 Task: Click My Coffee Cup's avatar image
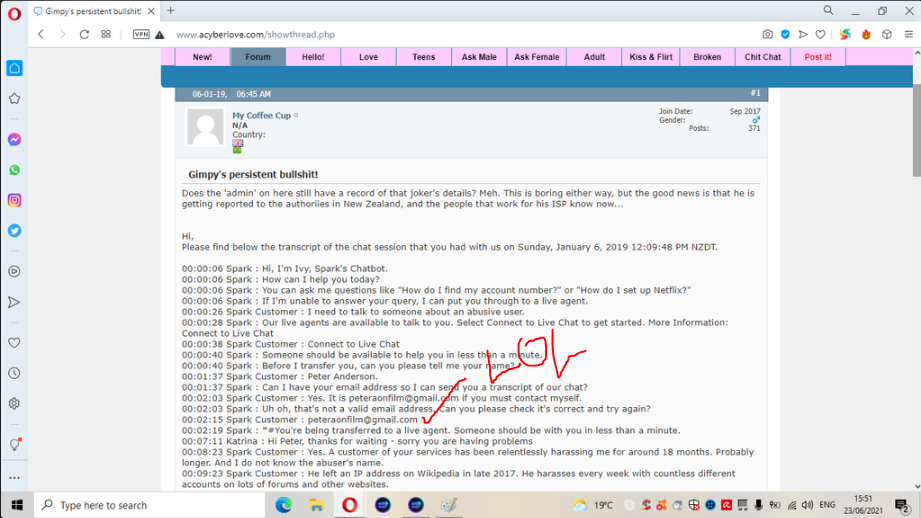point(205,127)
